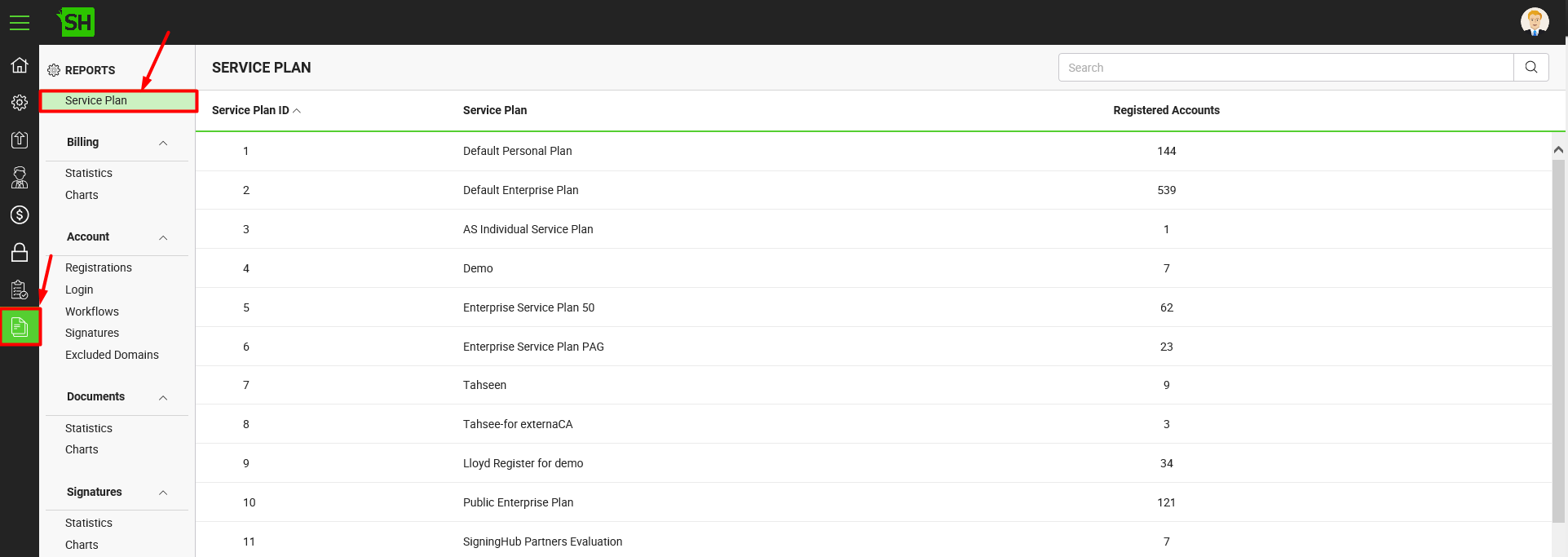Screen dimensions: 1568x557
Task: Click the table scrollbar up arrow
Action: point(1558,149)
